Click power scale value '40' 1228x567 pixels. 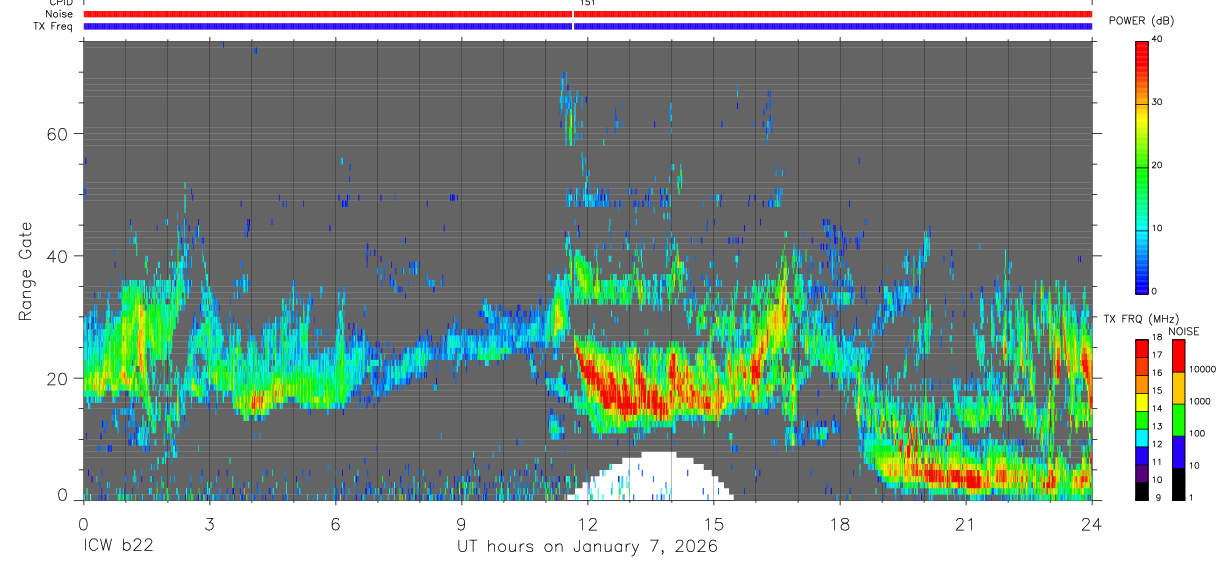[1157, 40]
